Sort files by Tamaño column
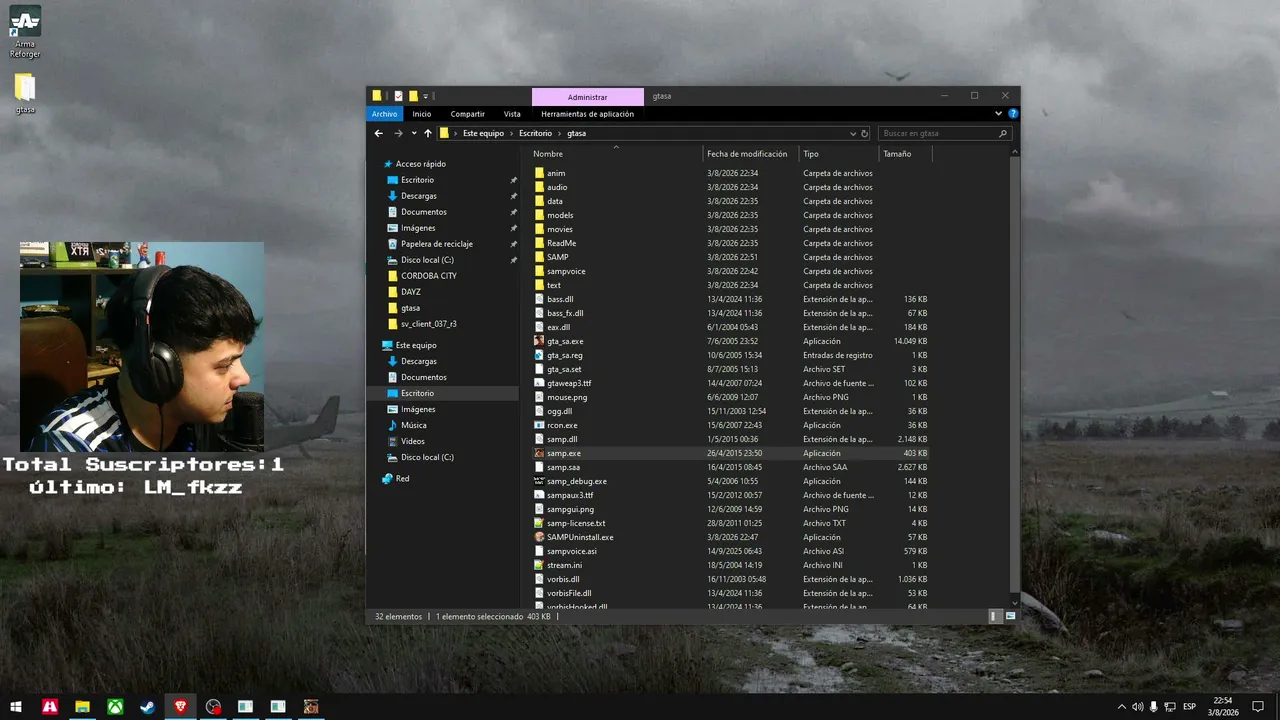Viewport: 1280px width, 720px height. [897, 154]
